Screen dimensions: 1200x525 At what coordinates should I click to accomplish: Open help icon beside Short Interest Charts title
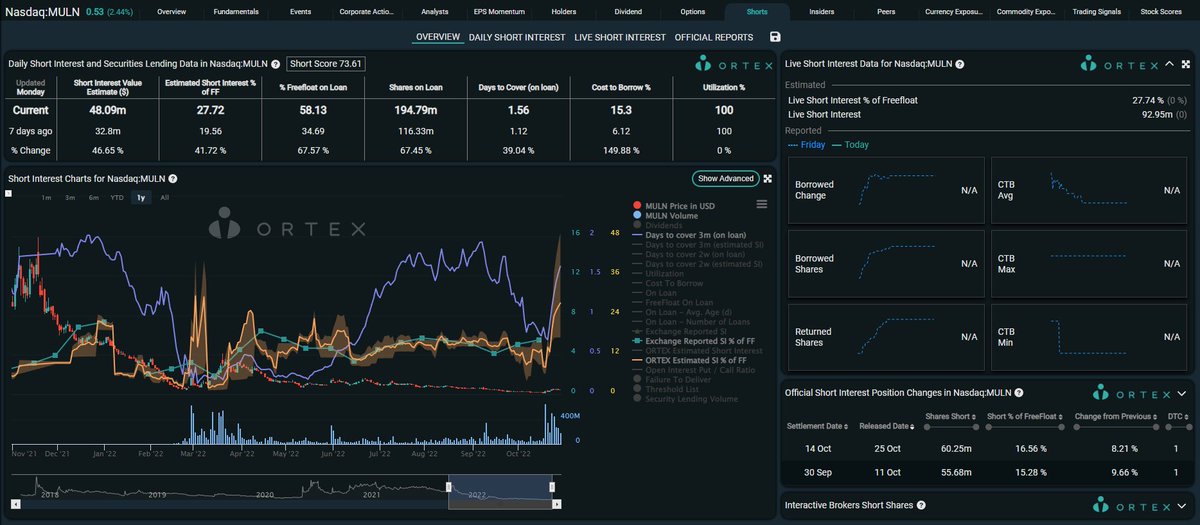pos(173,179)
